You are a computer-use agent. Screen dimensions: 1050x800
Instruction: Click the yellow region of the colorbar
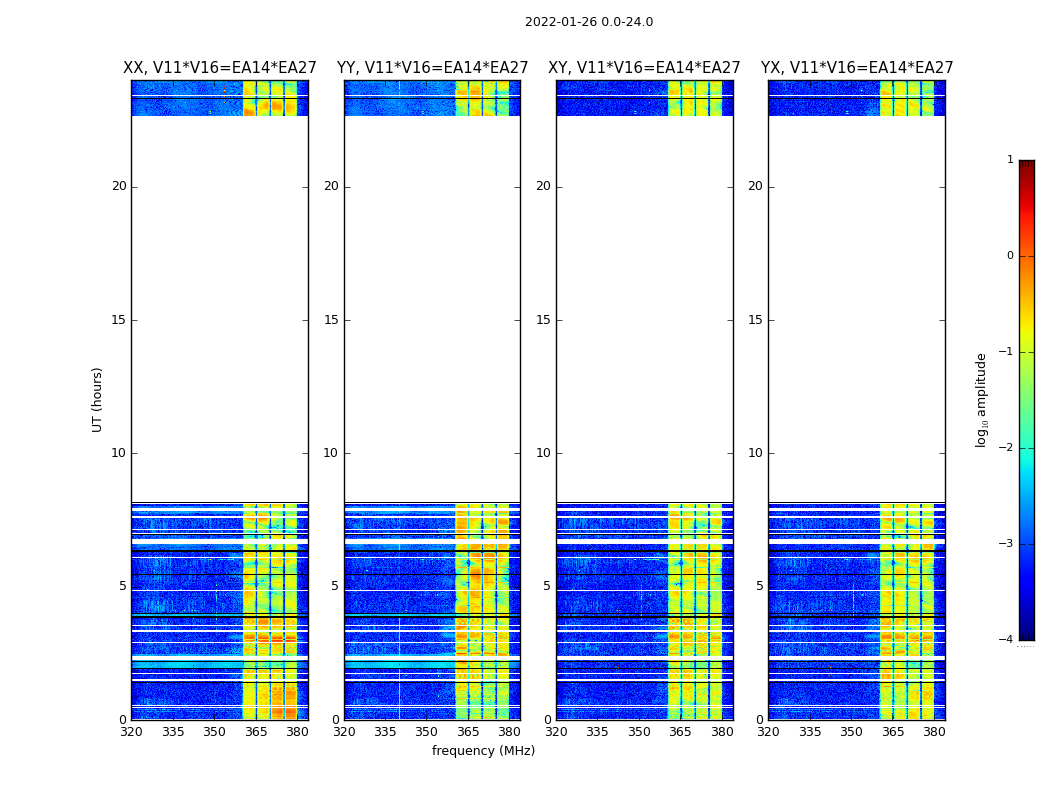point(1027,335)
